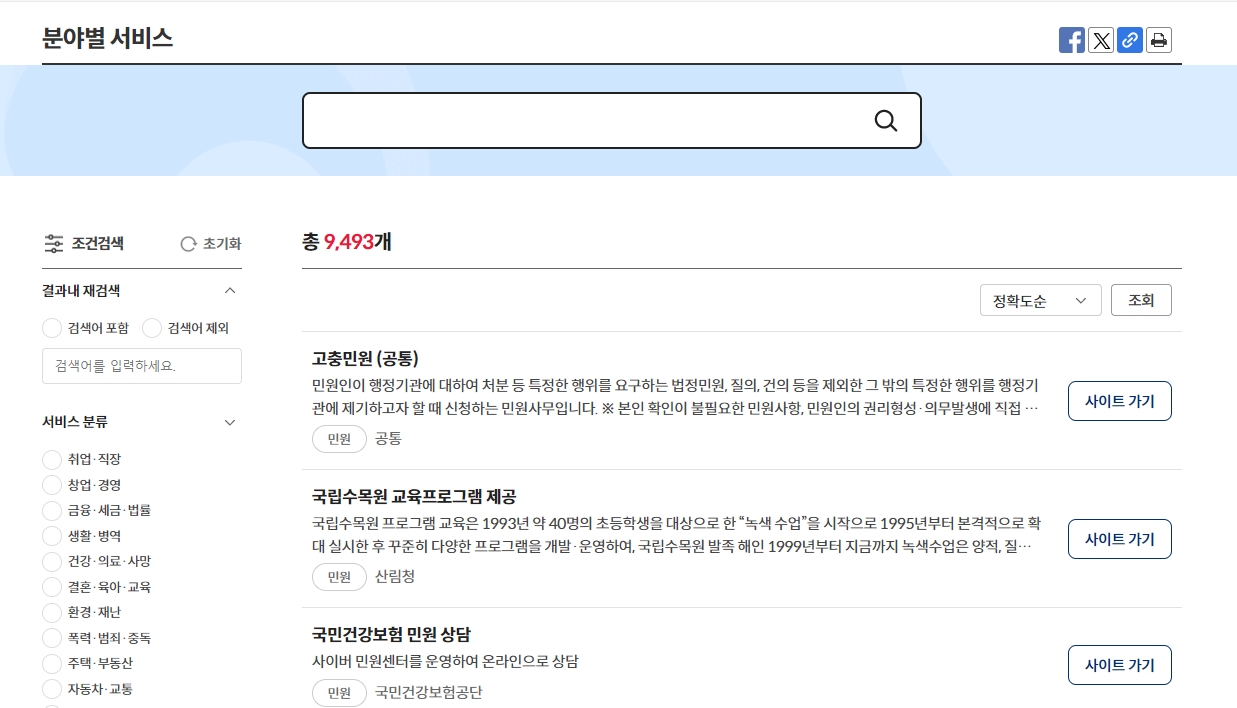This screenshot has height=708, width=1237.
Task: Check the 주택·부동산 category option
Action: tap(51, 663)
